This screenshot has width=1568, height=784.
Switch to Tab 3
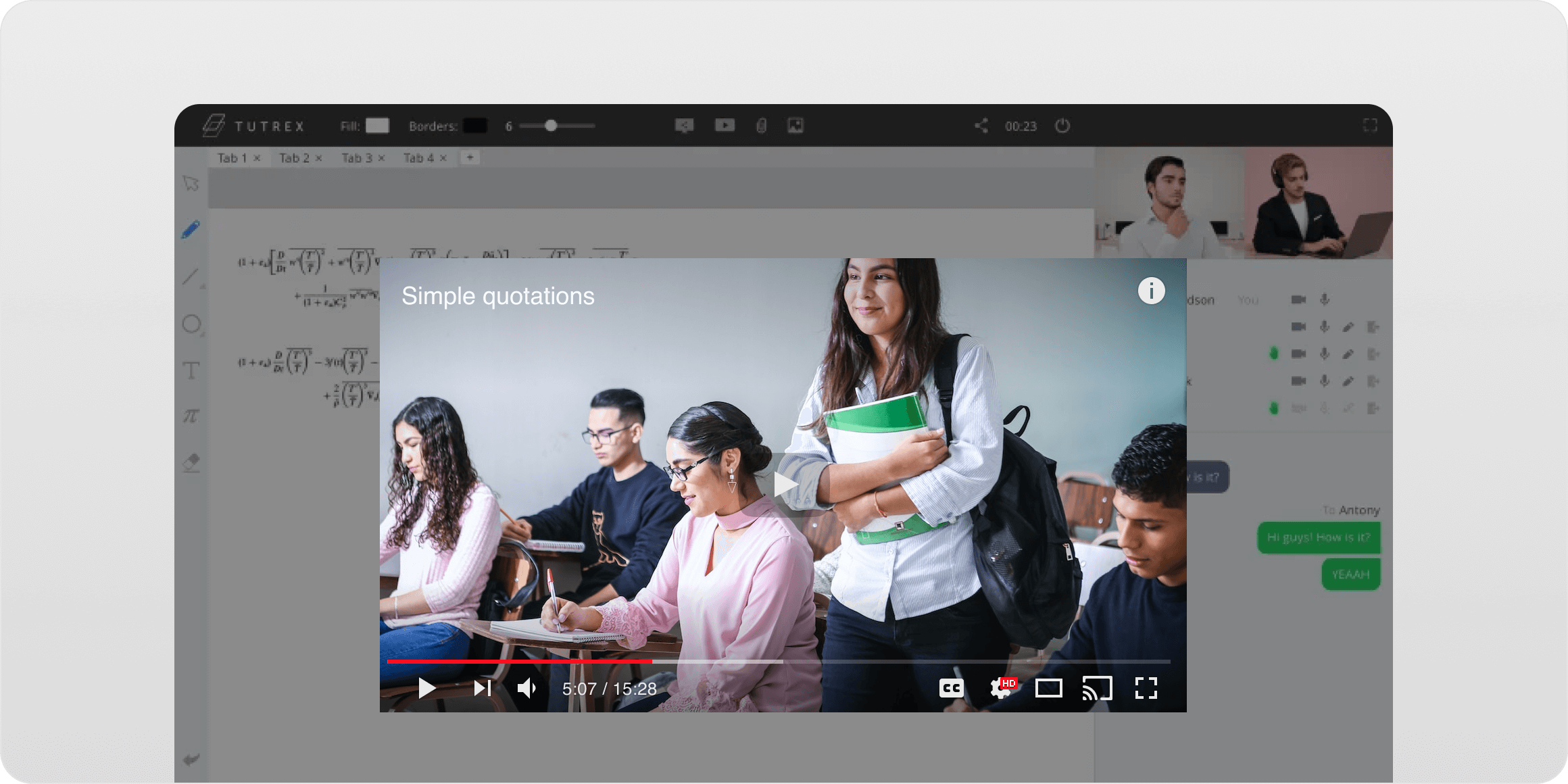pos(357,157)
